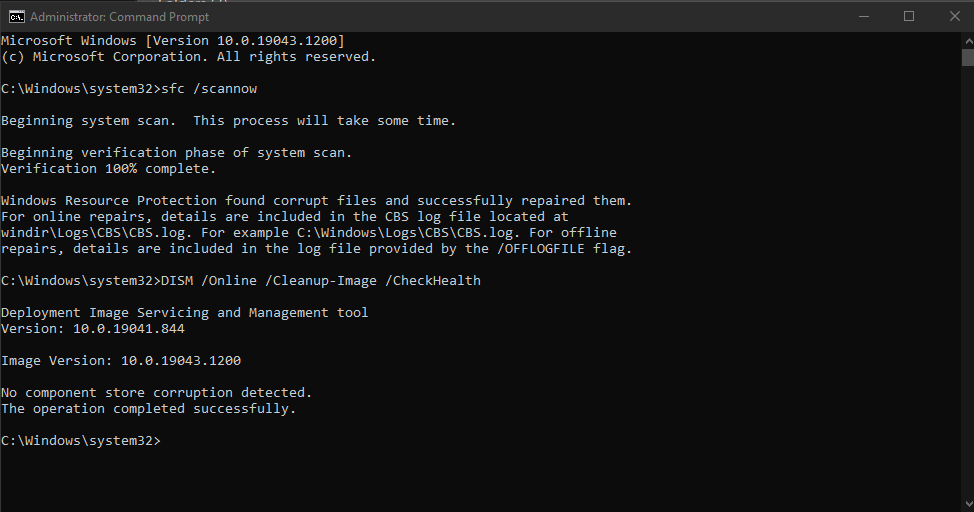This screenshot has width=974, height=512.
Task: Close the Administrator Command Prompt window
Action: (x=955, y=17)
